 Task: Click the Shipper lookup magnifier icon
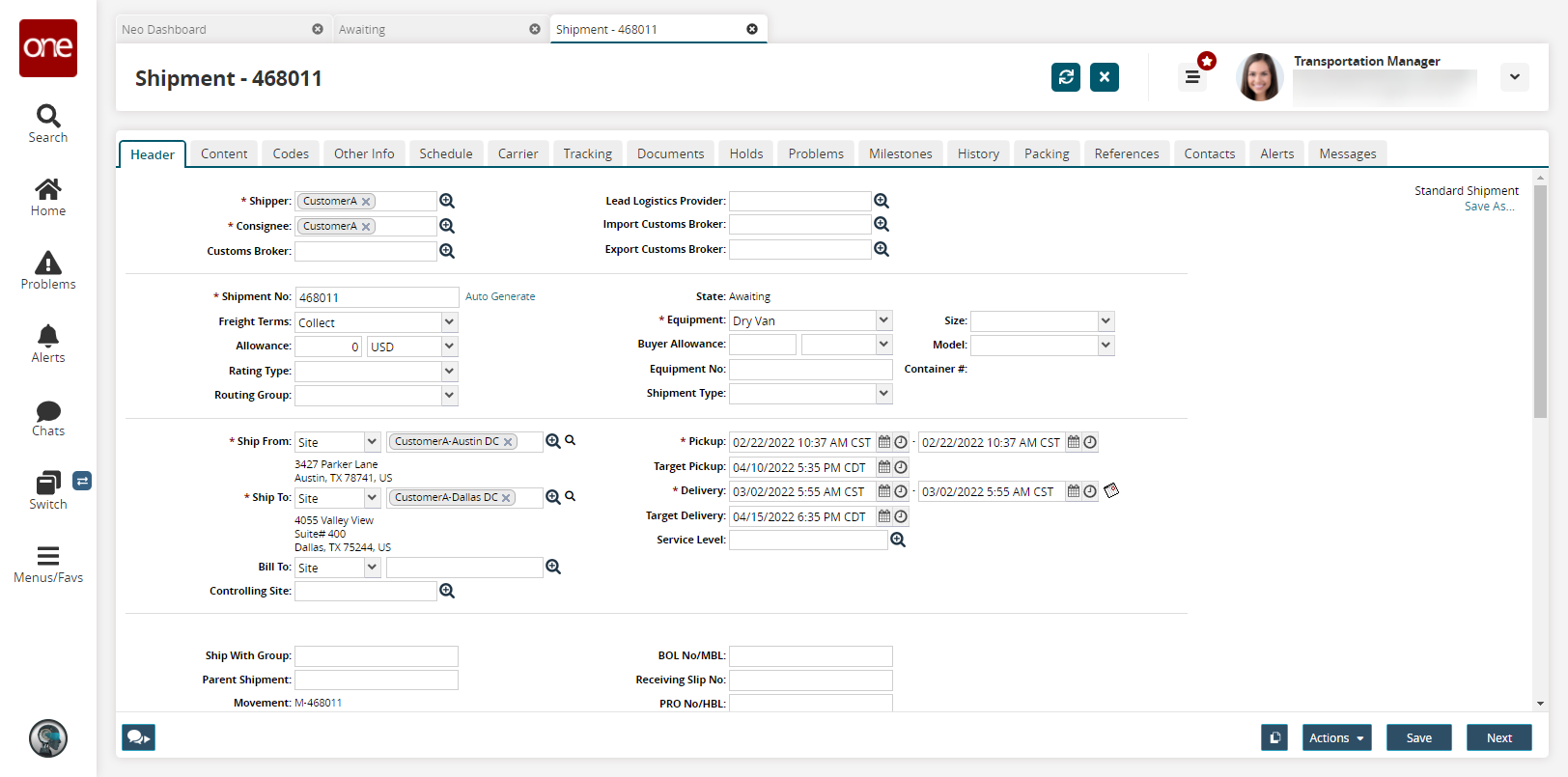point(447,201)
